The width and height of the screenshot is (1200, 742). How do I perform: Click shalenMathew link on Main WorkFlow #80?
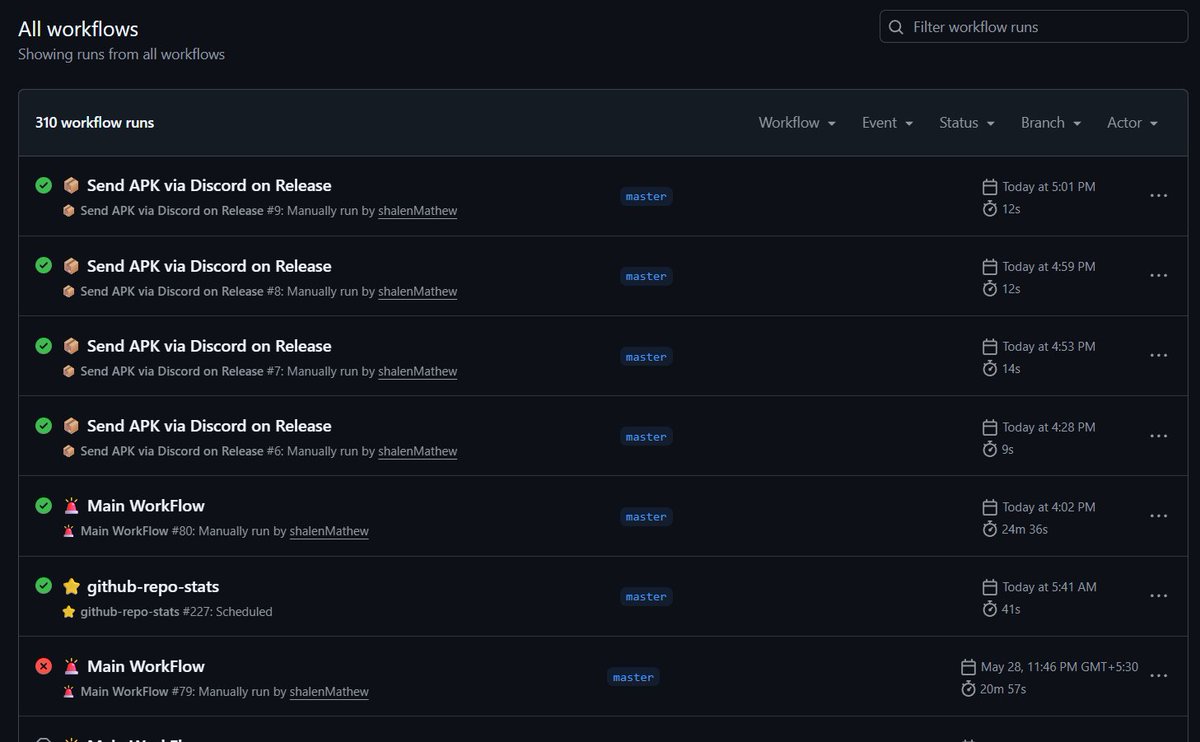pos(329,531)
